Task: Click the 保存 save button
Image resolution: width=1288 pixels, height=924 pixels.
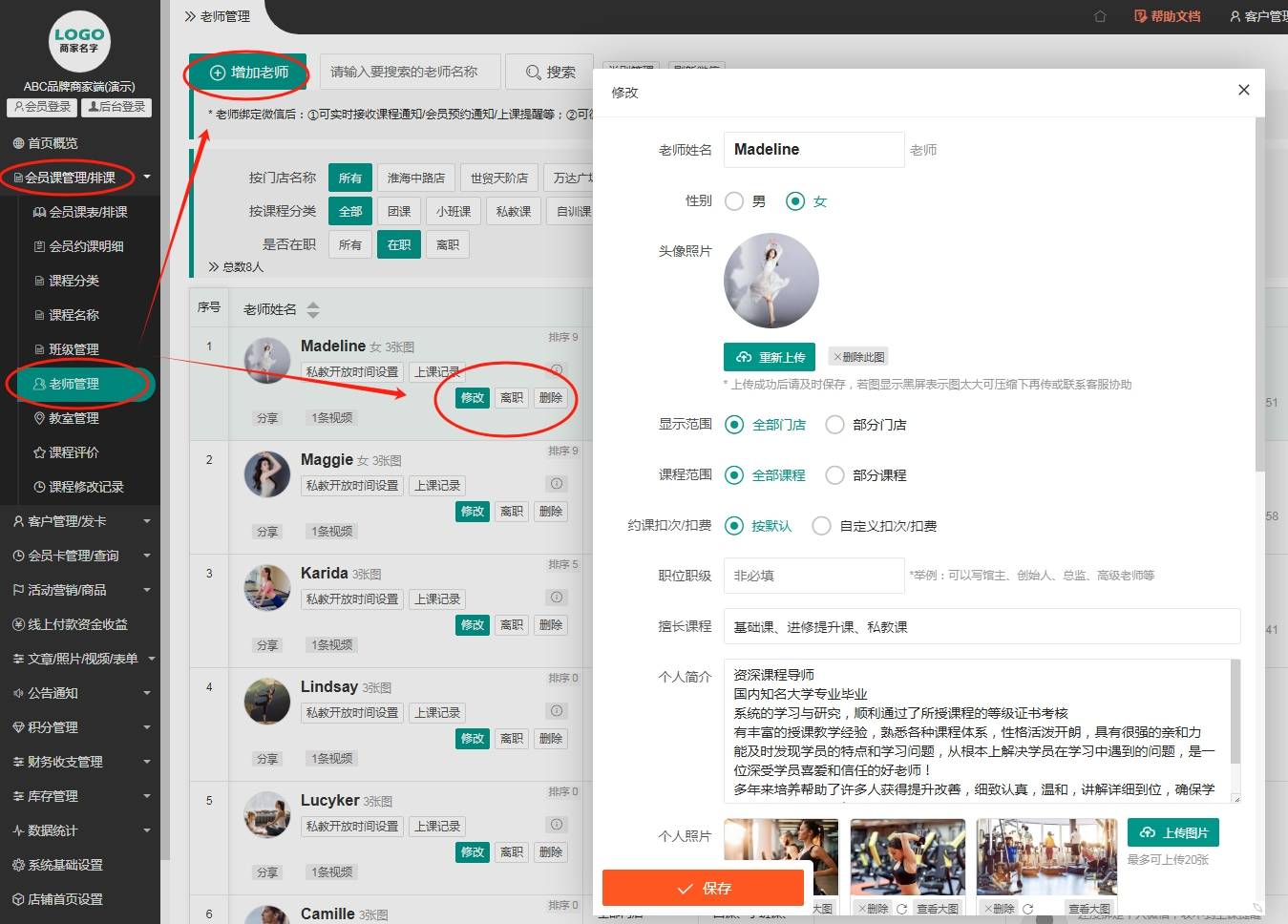Action: coord(703,888)
